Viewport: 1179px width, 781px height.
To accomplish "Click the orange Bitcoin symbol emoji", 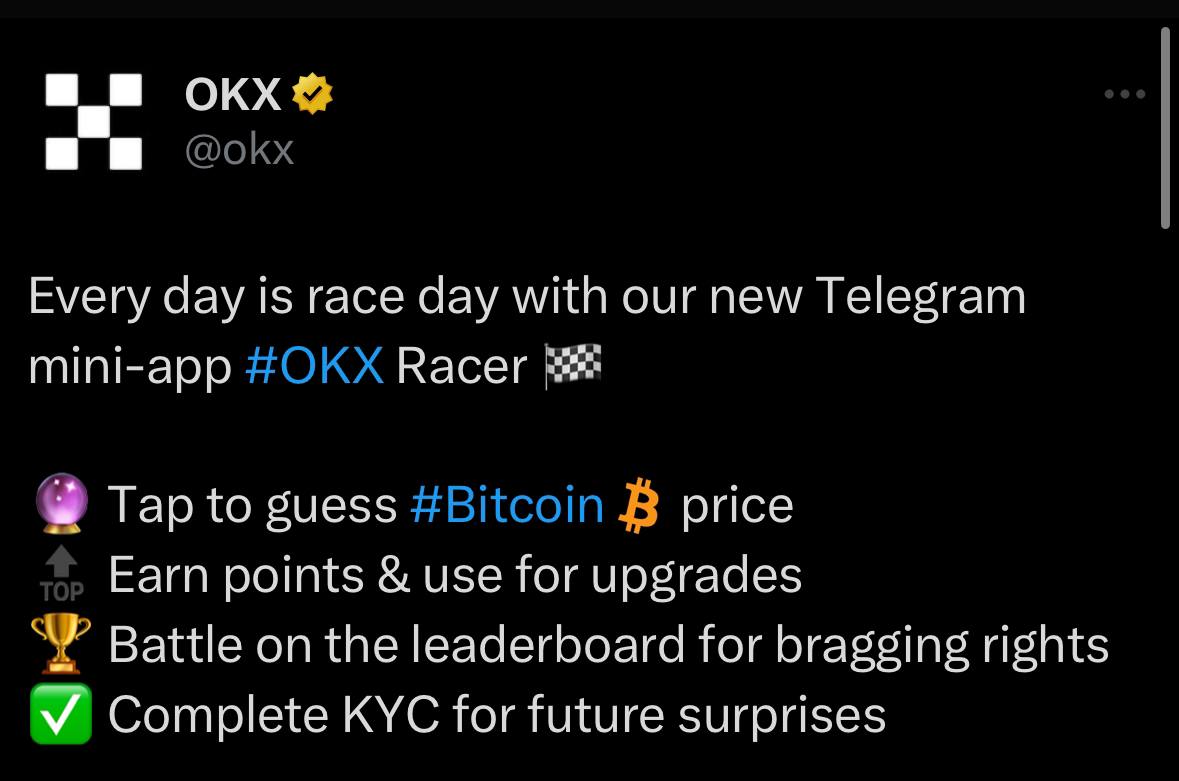I will 640,505.
